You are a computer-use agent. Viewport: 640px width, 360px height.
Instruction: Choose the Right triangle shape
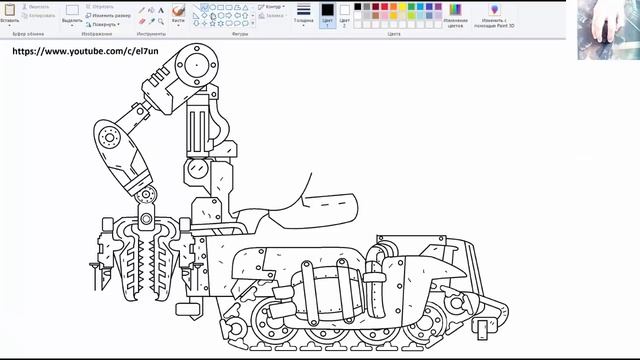pyautogui.click(x=196, y=16)
